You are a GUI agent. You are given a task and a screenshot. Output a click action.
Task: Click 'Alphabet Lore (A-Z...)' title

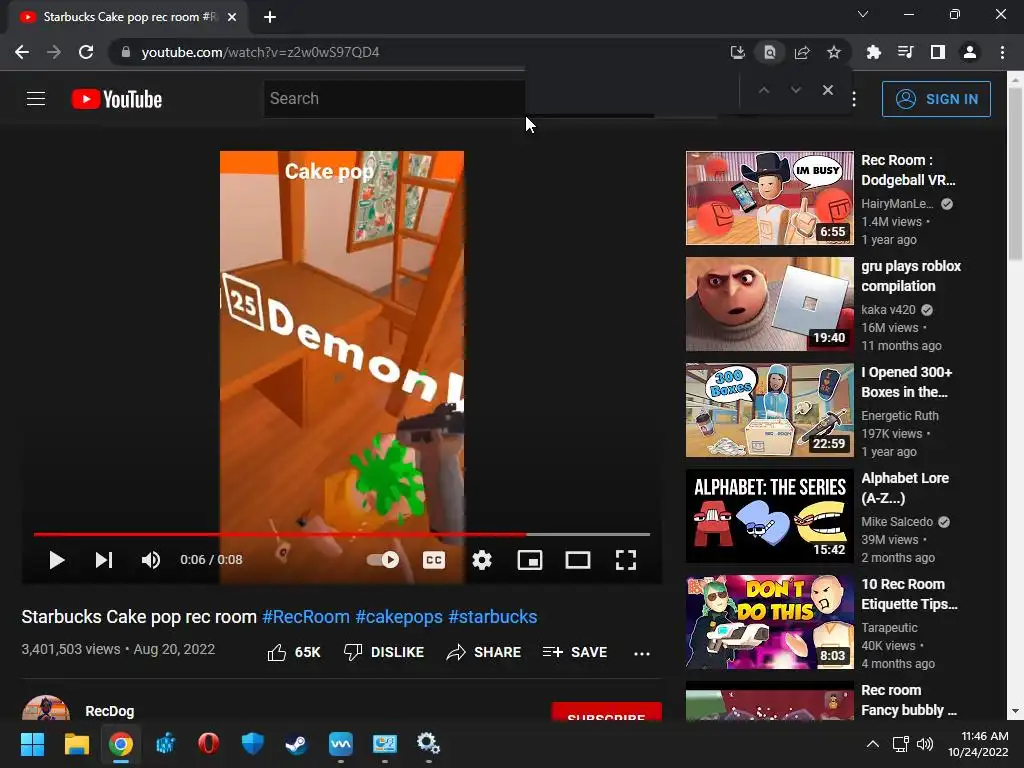905,488
